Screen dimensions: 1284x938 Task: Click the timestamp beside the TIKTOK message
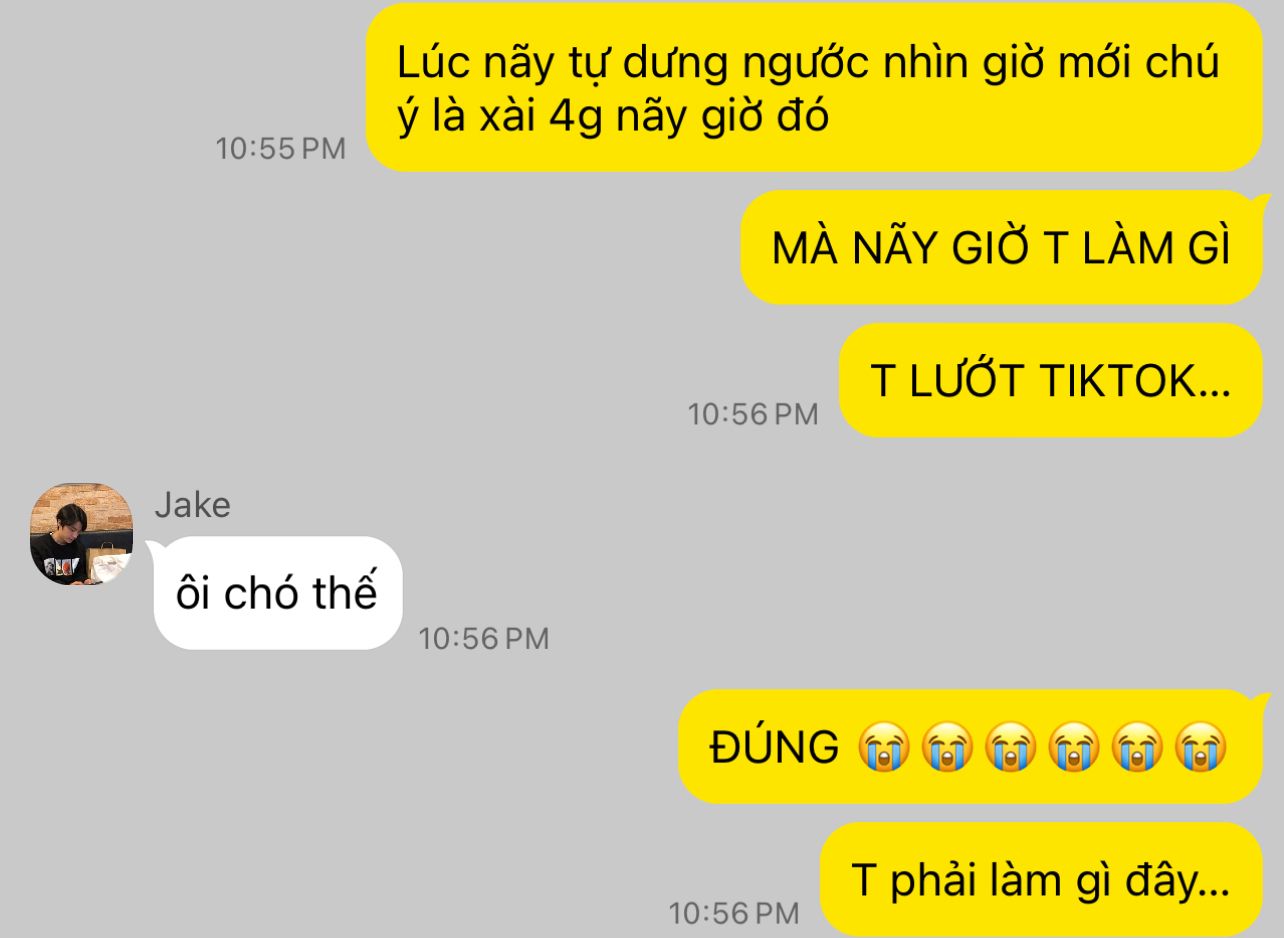(x=753, y=414)
